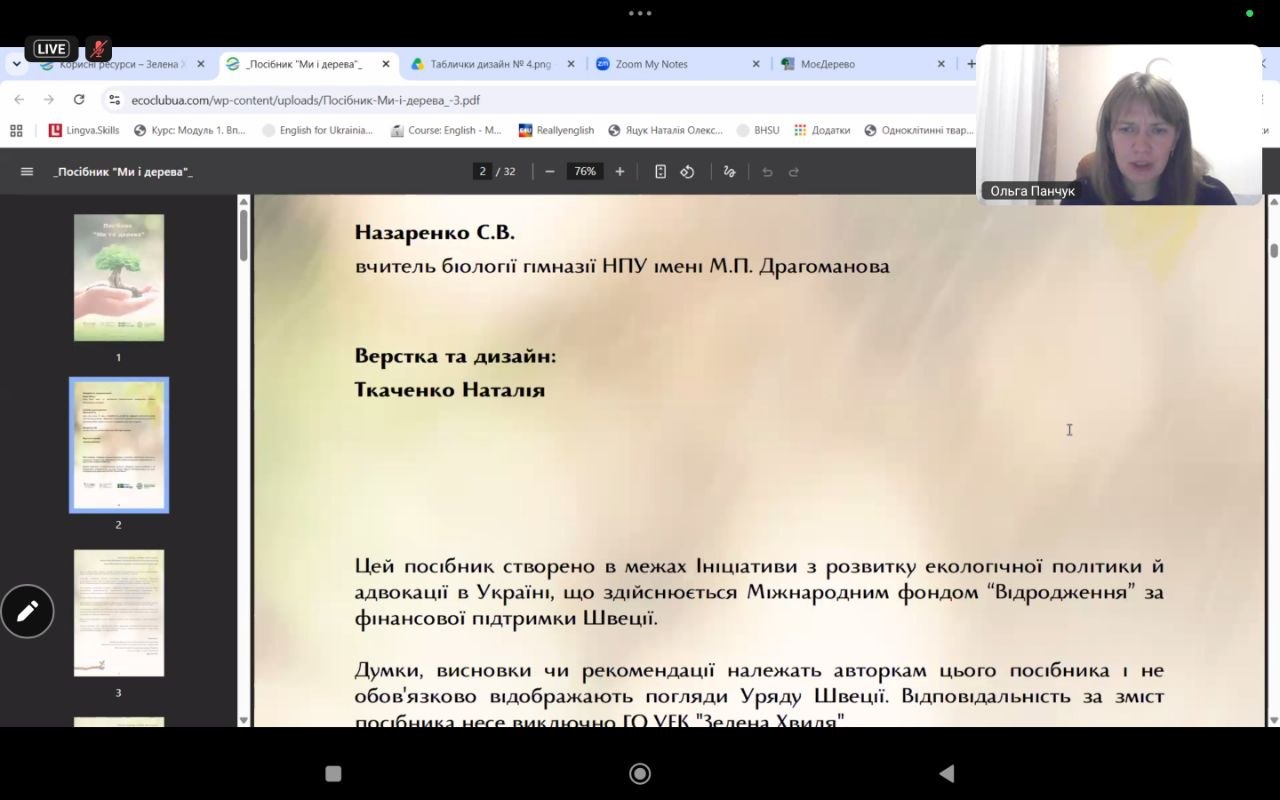
Task: Reload the page in the browser
Action: tap(79, 100)
